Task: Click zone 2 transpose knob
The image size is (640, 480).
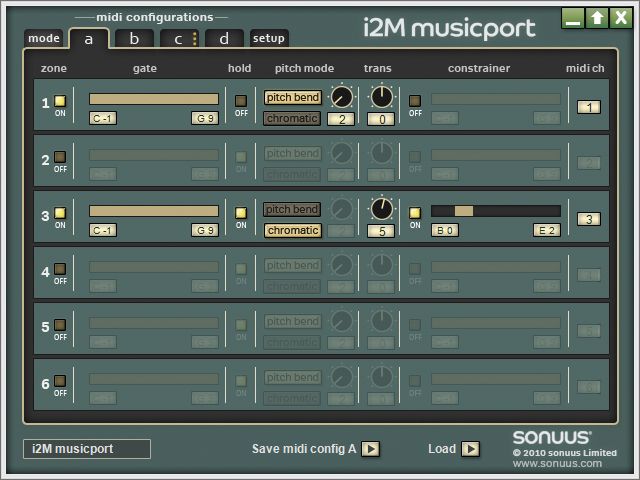Action: (x=382, y=153)
